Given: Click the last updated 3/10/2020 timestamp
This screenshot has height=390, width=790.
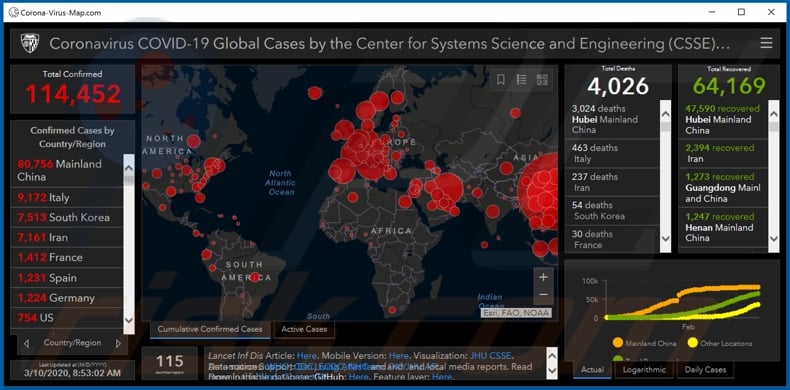Looking at the screenshot, I should click(73, 373).
